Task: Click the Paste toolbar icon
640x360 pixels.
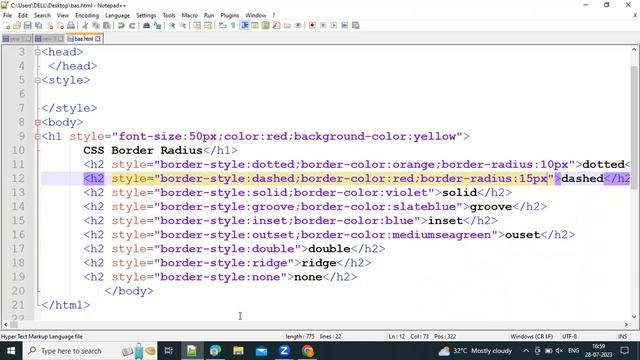Action: 107,25
